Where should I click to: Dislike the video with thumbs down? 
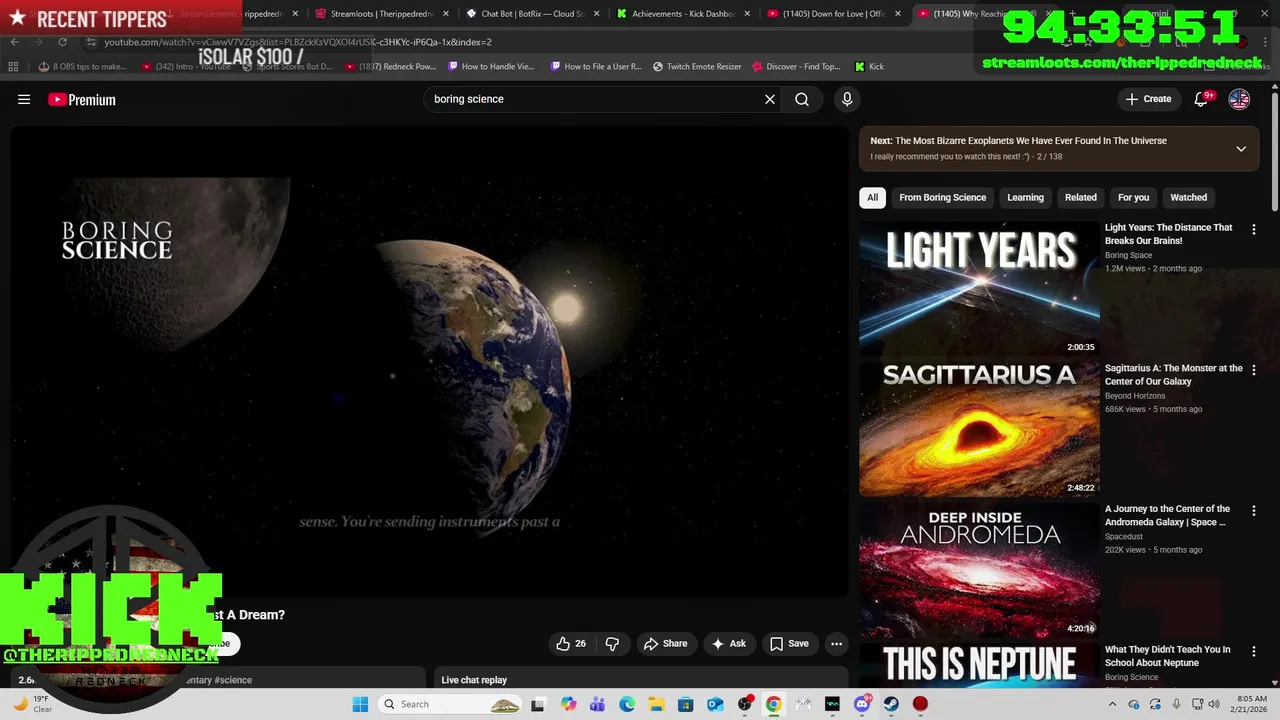coord(612,644)
